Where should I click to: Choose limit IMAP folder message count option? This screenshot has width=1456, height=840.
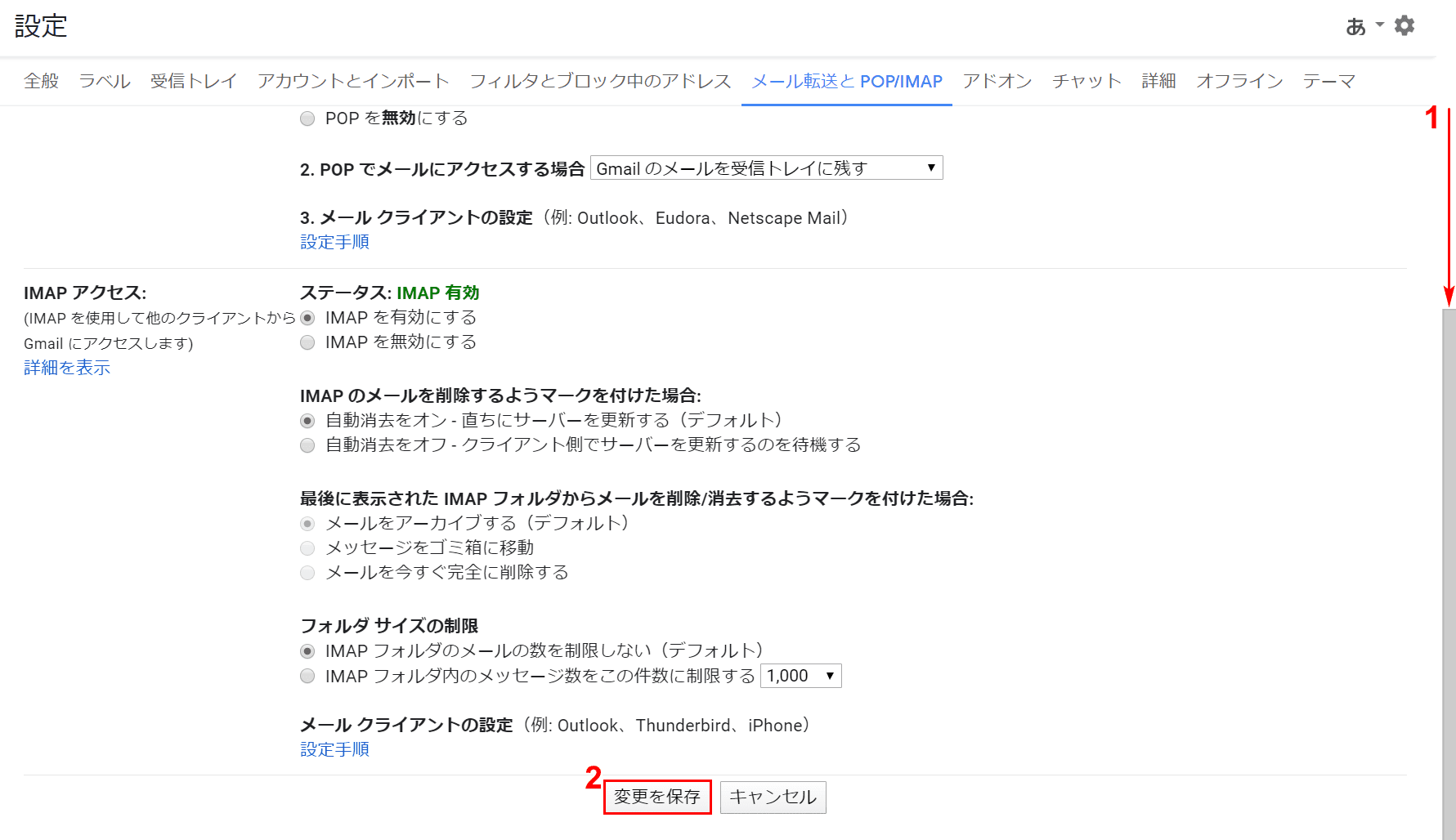tap(307, 676)
